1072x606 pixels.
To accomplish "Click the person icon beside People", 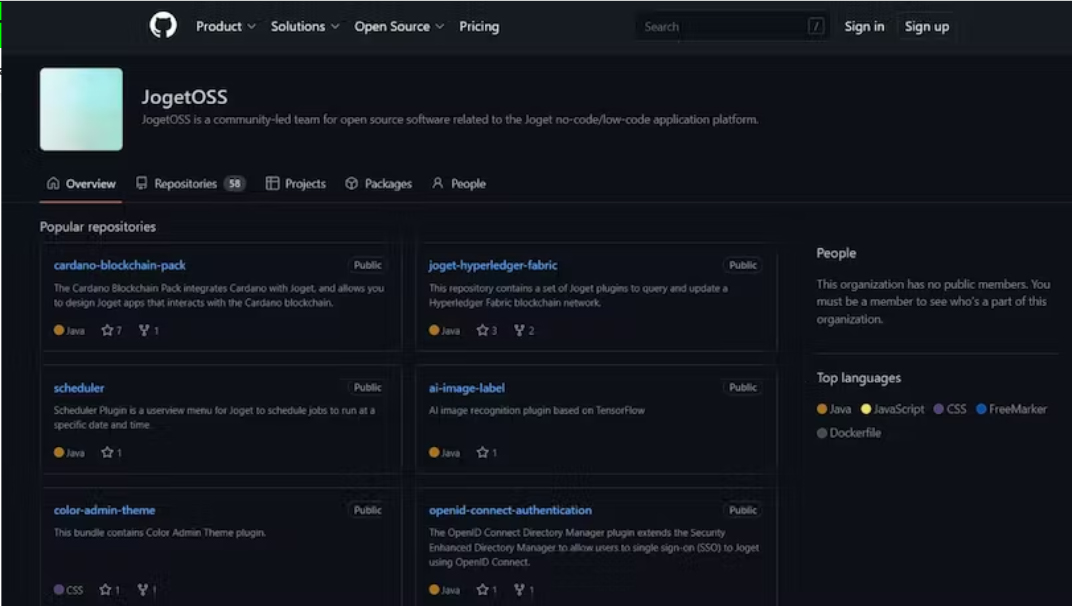I will pos(436,183).
